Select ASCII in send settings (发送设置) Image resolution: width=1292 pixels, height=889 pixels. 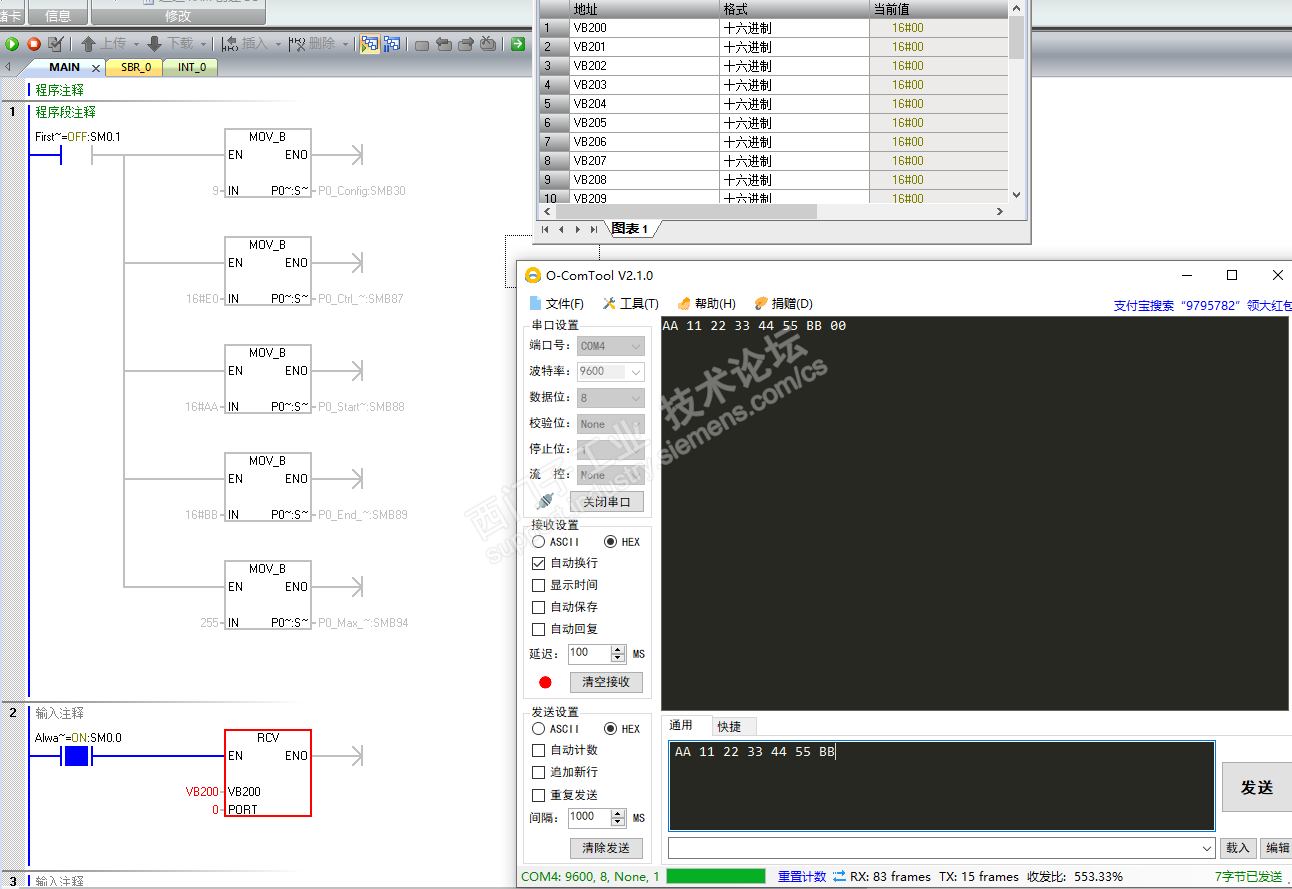click(538, 729)
